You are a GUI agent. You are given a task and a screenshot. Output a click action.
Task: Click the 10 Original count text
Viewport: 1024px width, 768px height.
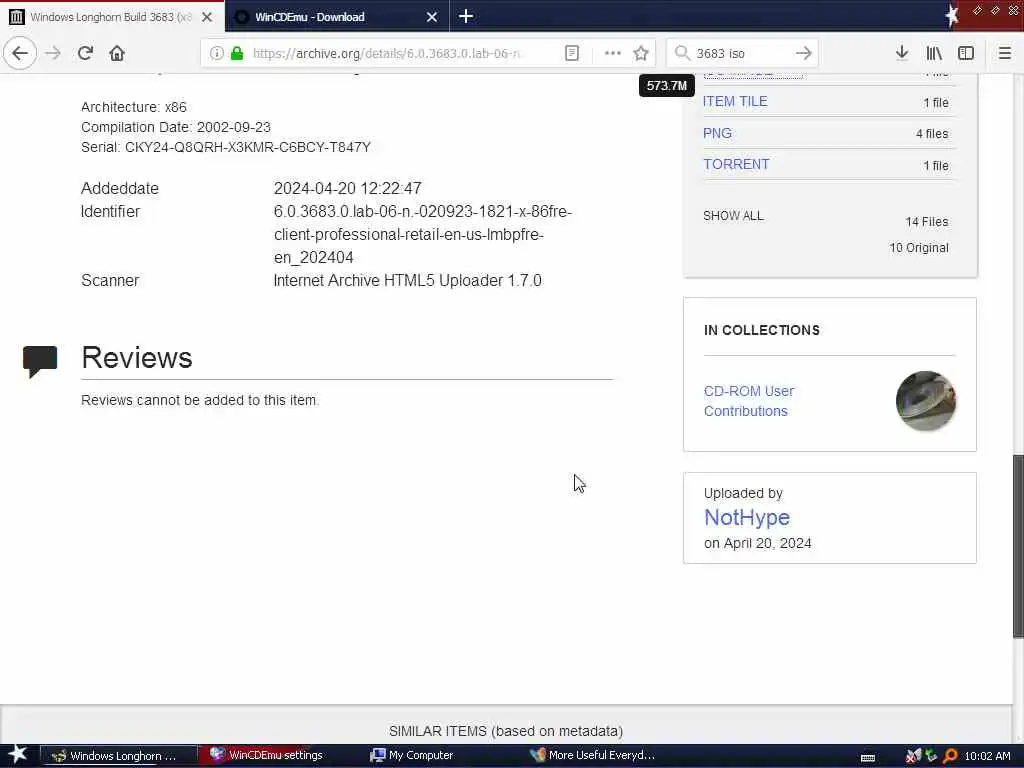919,248
